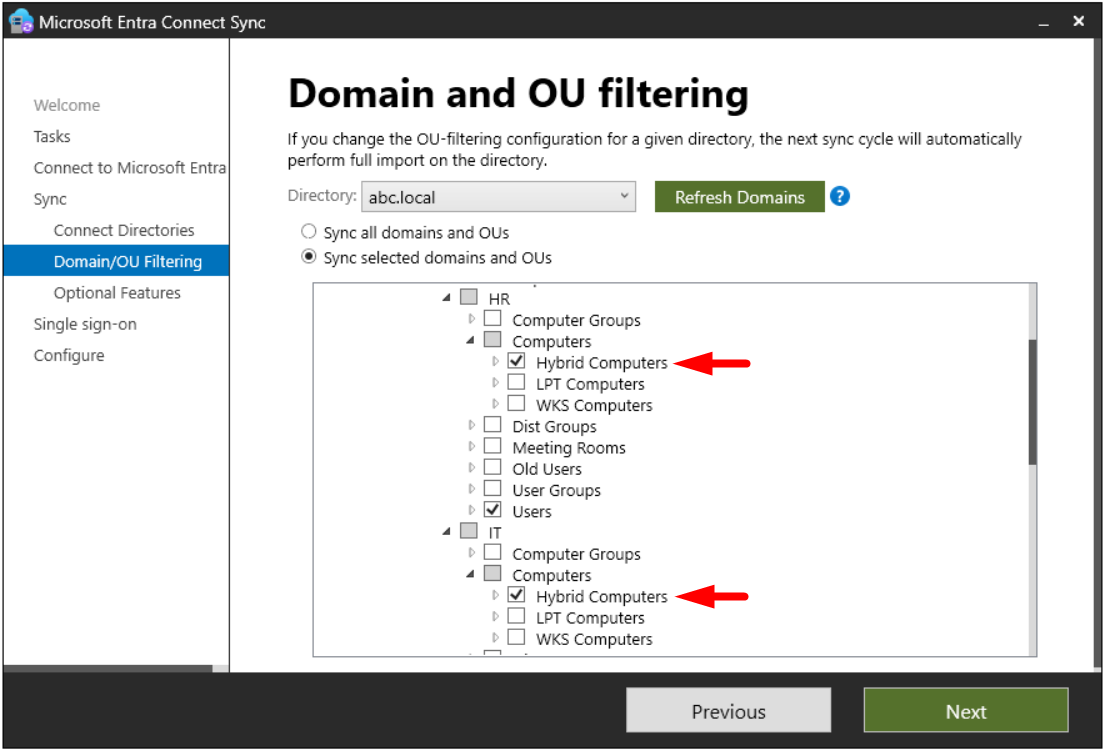Uncheck Hybrid Computers under HR

[517, 361]
